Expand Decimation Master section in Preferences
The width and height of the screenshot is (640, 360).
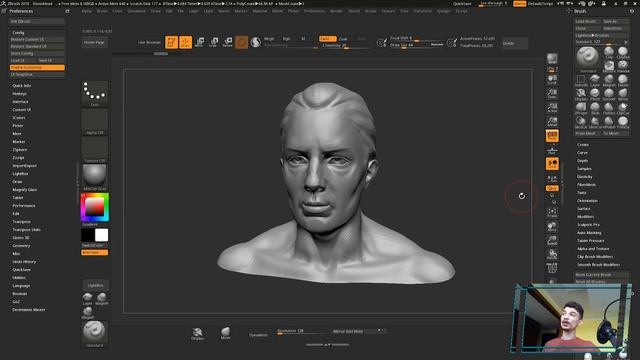[x=29, y=310]
